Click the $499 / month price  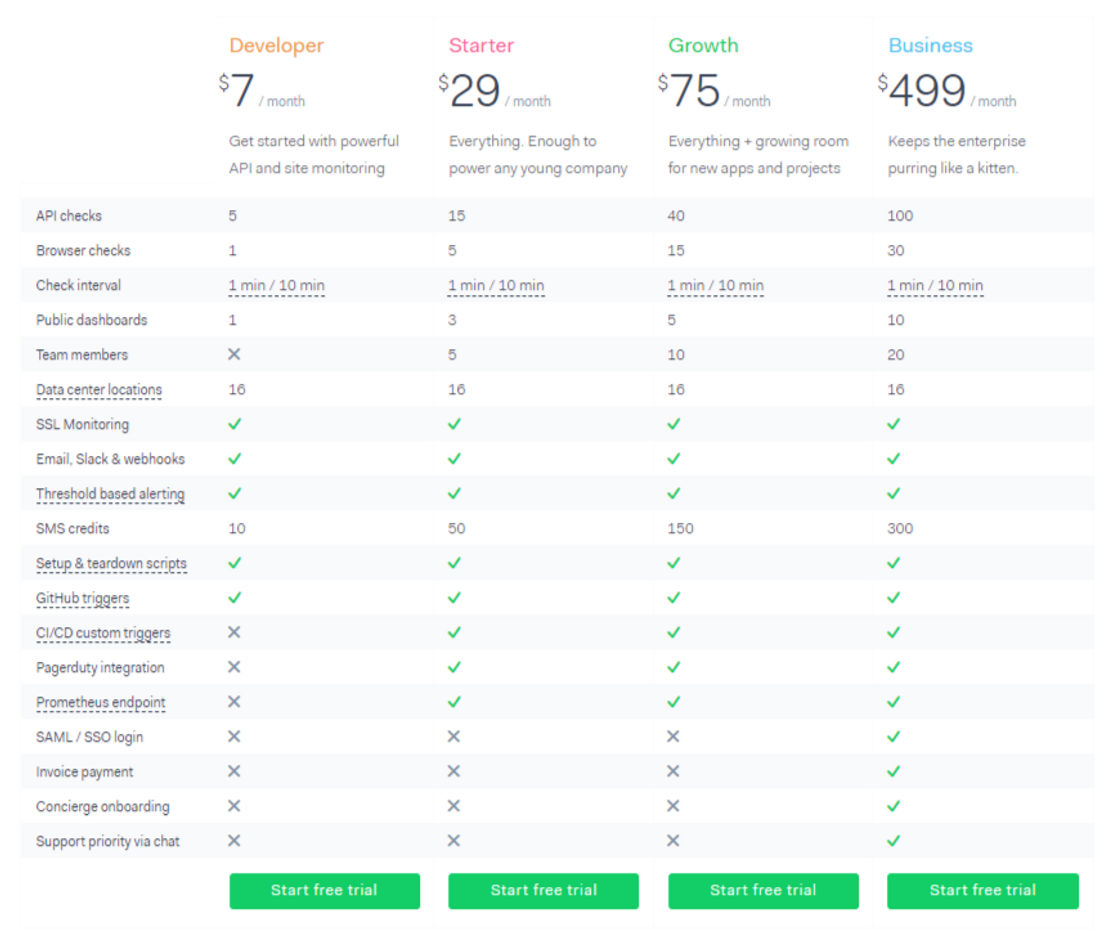click(946, 90)
